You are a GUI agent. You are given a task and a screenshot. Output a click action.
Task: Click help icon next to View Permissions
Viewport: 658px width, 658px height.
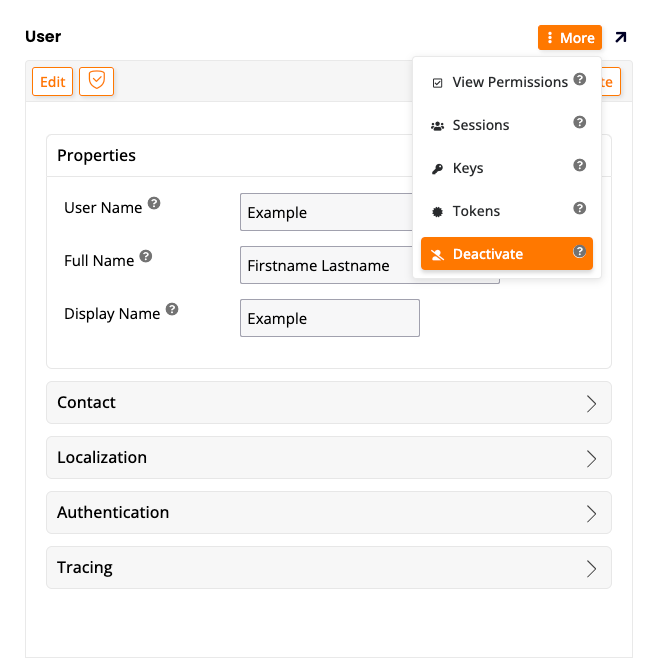[579, 80]
